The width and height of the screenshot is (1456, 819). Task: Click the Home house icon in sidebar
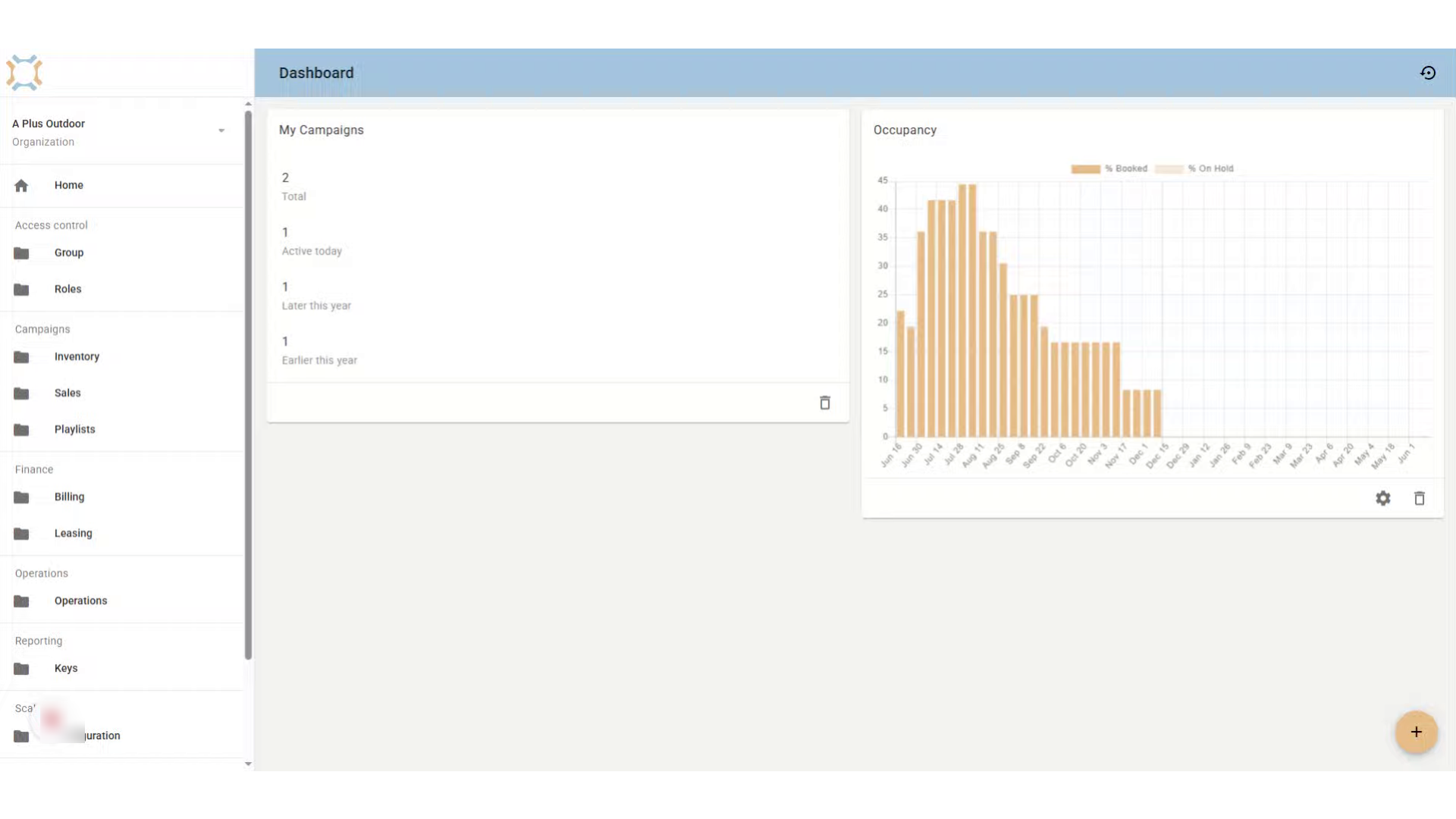(x=21, y=185)
